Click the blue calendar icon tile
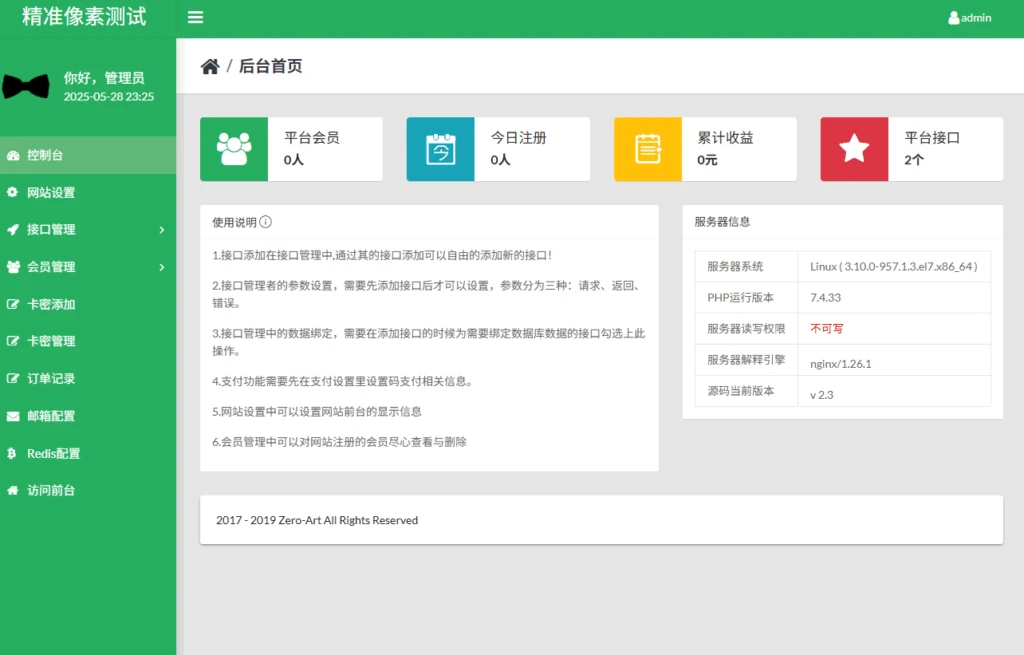Screen dimensions: 1024x655 (x=440, y=149)
